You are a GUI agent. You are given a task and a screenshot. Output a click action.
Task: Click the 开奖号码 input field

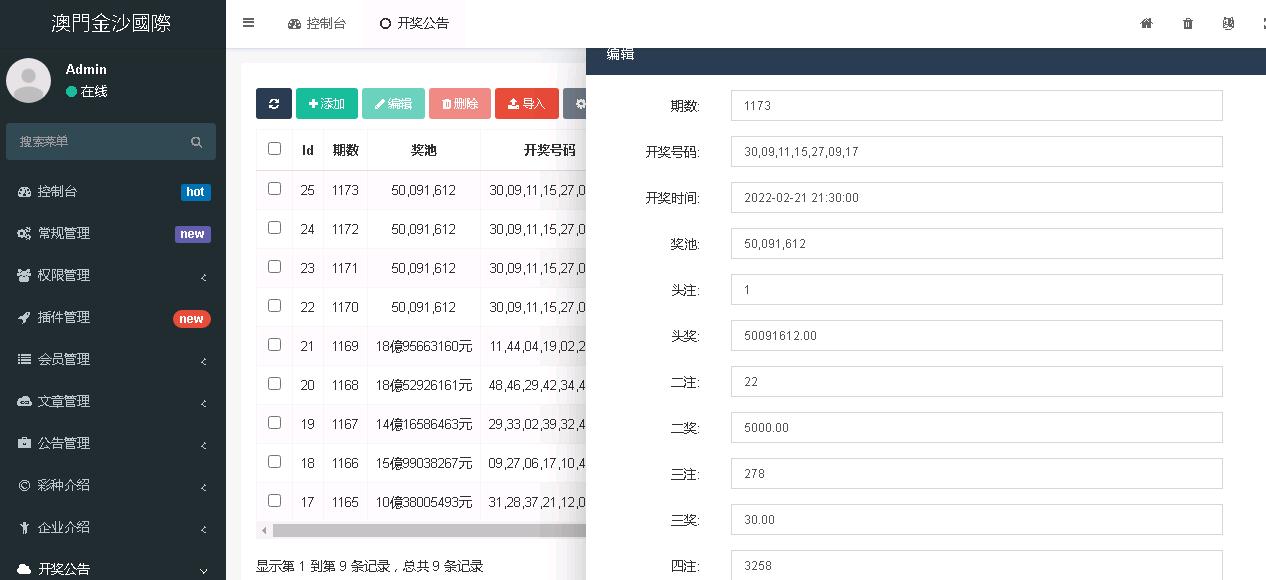(976, 152)
